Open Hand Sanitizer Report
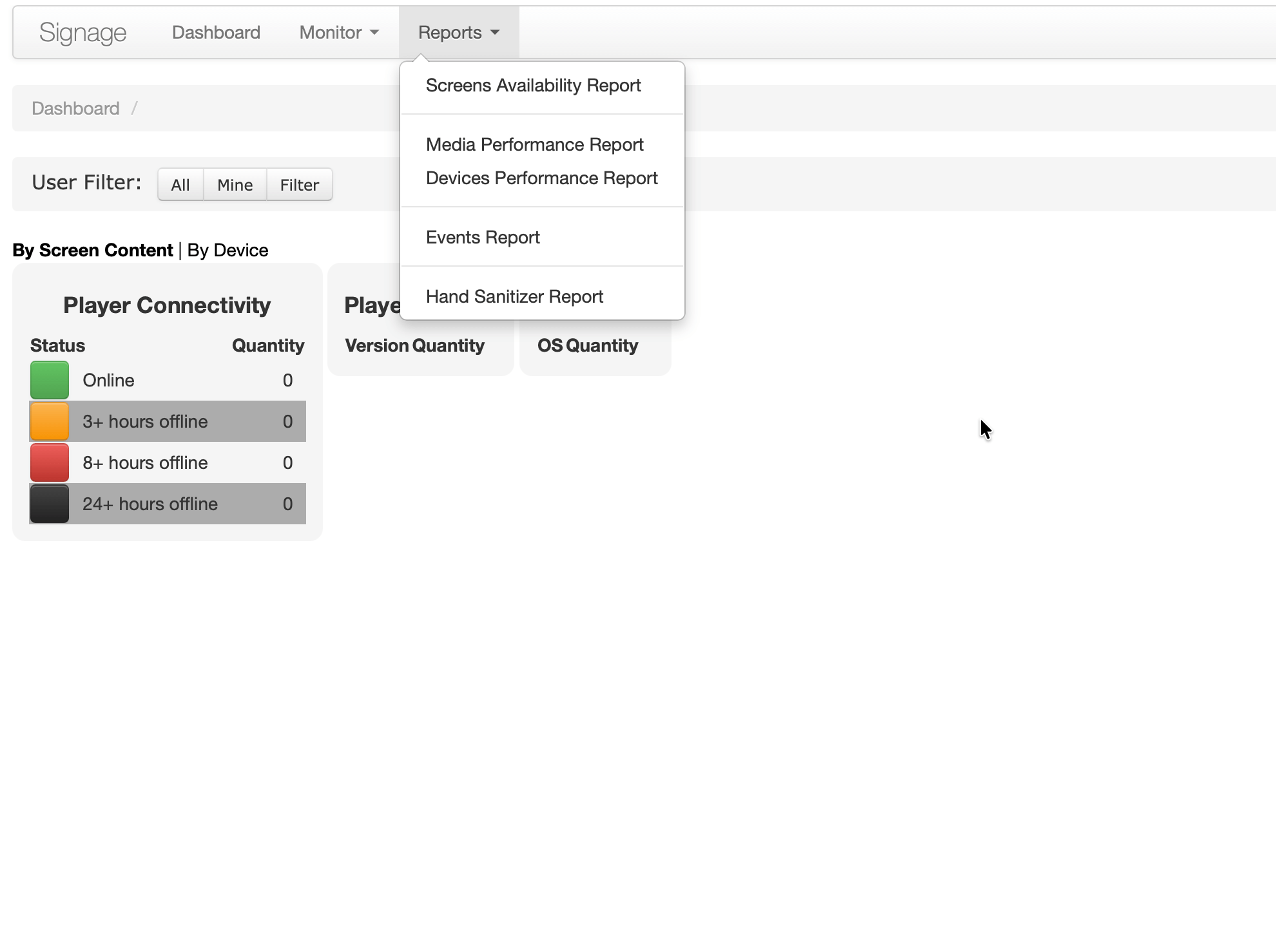Viewport: 1276px width, 952px height. pyautogui.click(x=514, y=296)
